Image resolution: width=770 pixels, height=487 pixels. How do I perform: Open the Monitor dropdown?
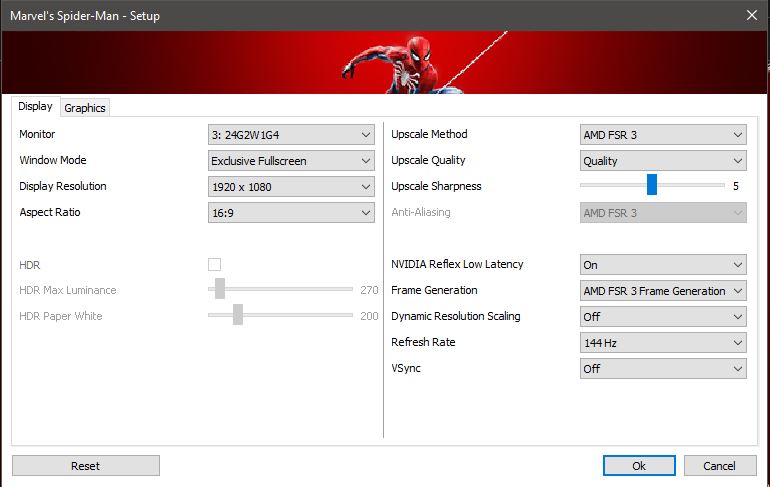[291, 135]
